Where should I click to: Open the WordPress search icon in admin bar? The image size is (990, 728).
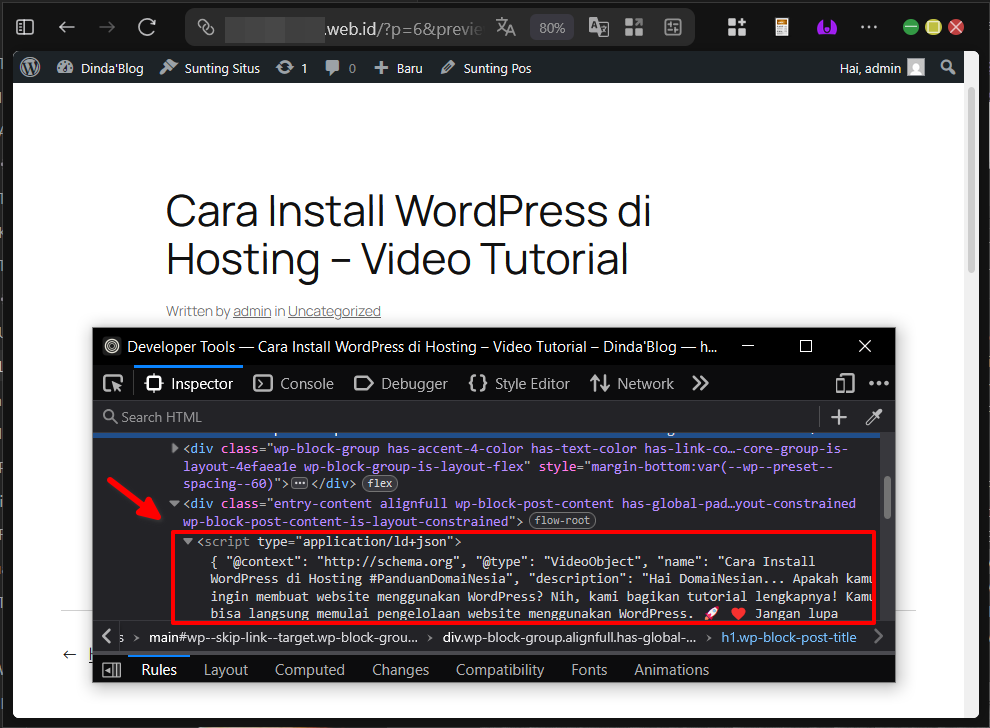coord(947,67)
